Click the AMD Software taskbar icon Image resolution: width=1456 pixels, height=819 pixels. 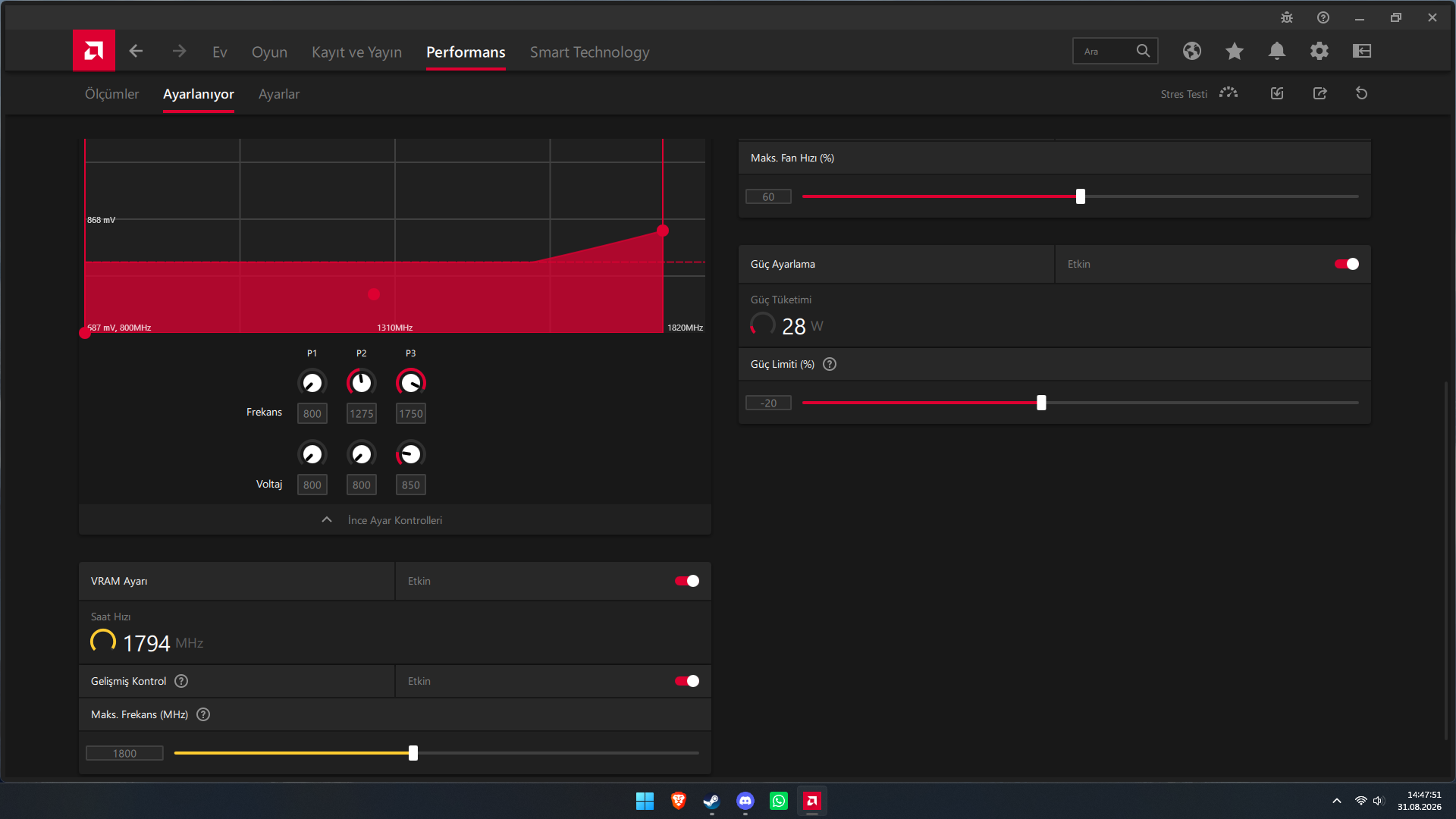[x=812, y=801]
